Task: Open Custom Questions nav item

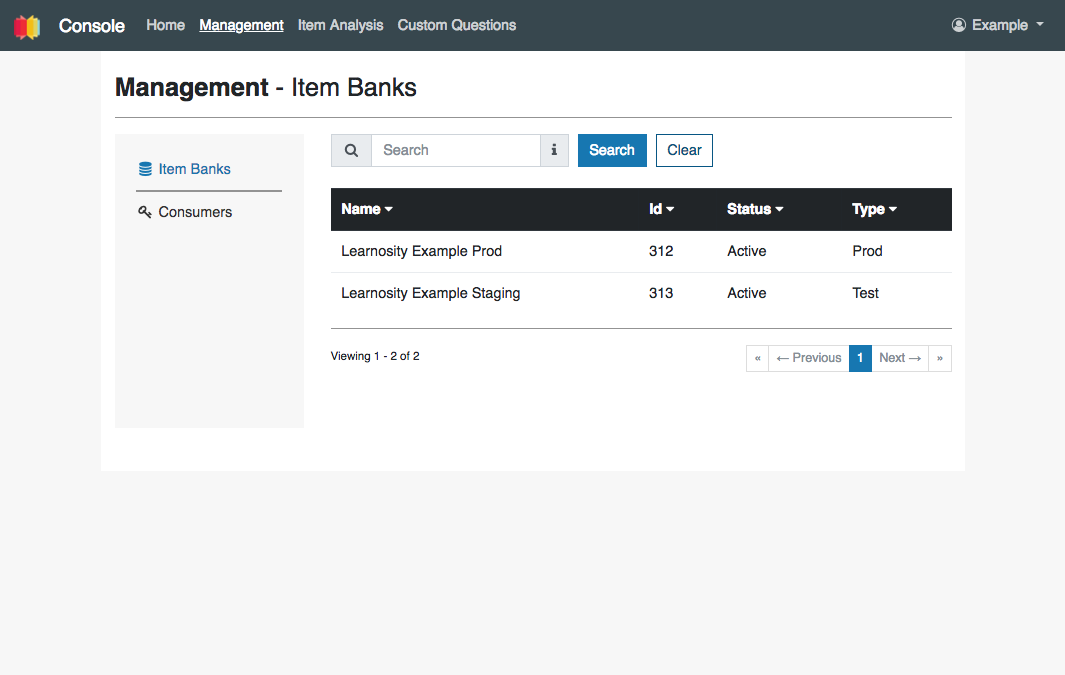Action: pyautogui.click(x=456, y=25)
